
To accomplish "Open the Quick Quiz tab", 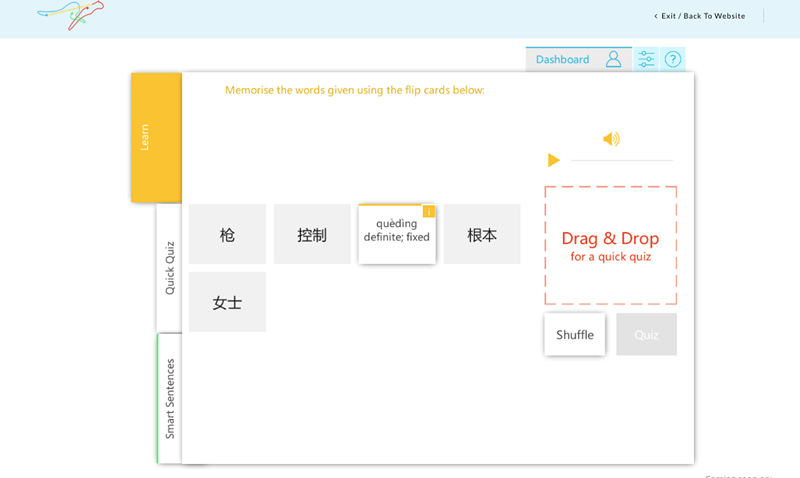I will (x=169, y=267).
